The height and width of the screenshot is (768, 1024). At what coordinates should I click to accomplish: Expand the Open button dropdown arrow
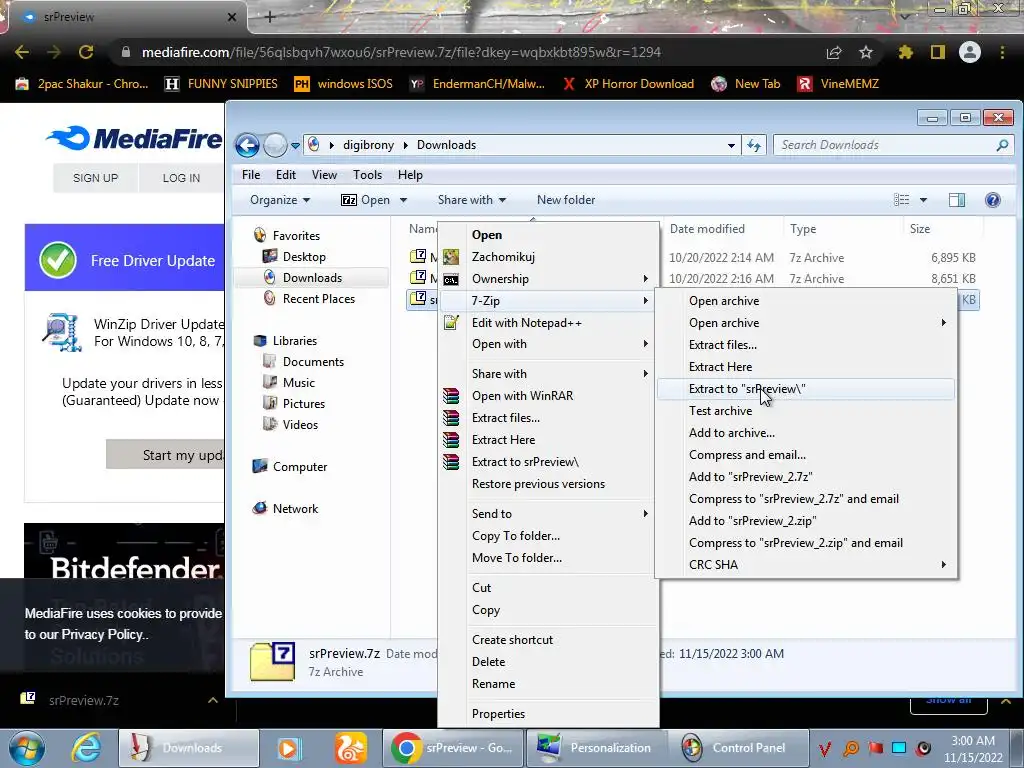tap(403, 200)
